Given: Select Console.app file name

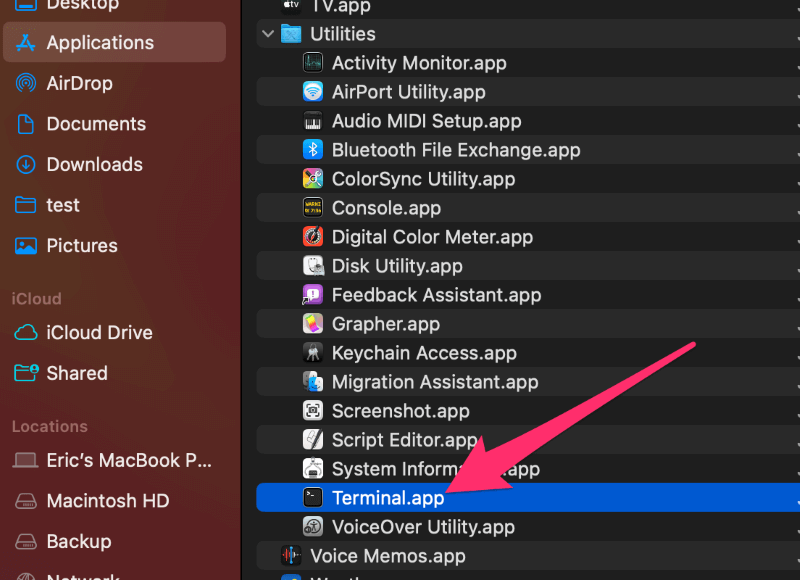Looking at the screenshot, I should [387, 208].
